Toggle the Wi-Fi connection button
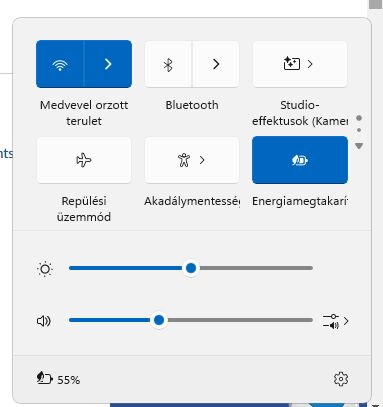Viewport: 383px width, 407px height. 60,64
